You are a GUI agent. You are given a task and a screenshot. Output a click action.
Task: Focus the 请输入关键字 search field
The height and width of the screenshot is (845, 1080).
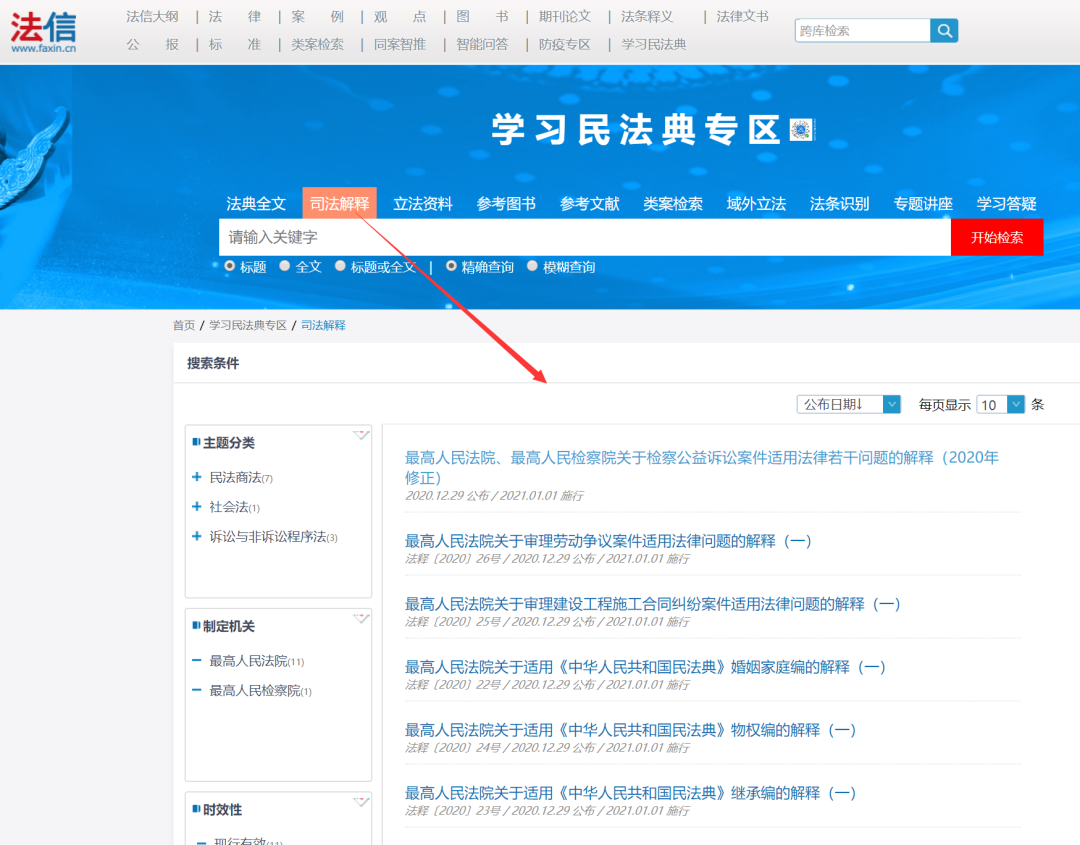[x=585, y=238]
